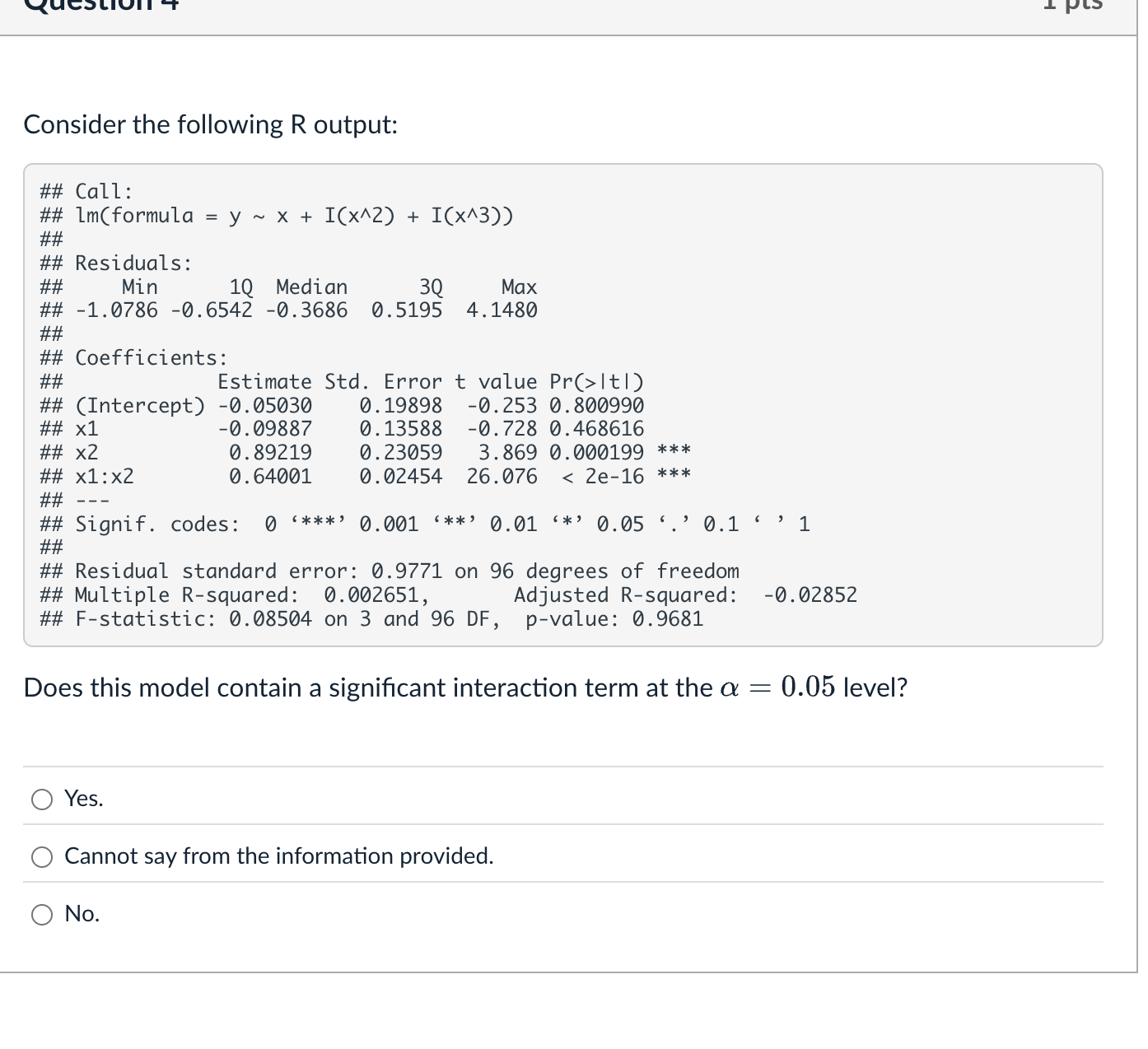
Task: Click the F-statistic line with p-value 0.9681
Action: click(x=372, y=619)
